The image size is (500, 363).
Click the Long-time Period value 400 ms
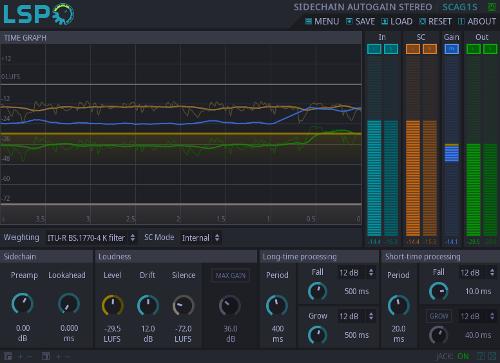click(x=277, y=334)
